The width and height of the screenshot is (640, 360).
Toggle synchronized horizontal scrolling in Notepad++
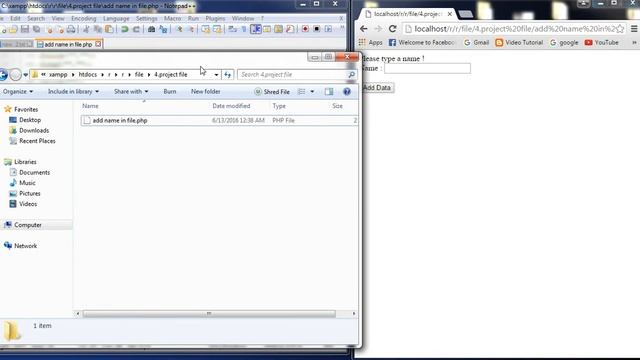[217, 29]
